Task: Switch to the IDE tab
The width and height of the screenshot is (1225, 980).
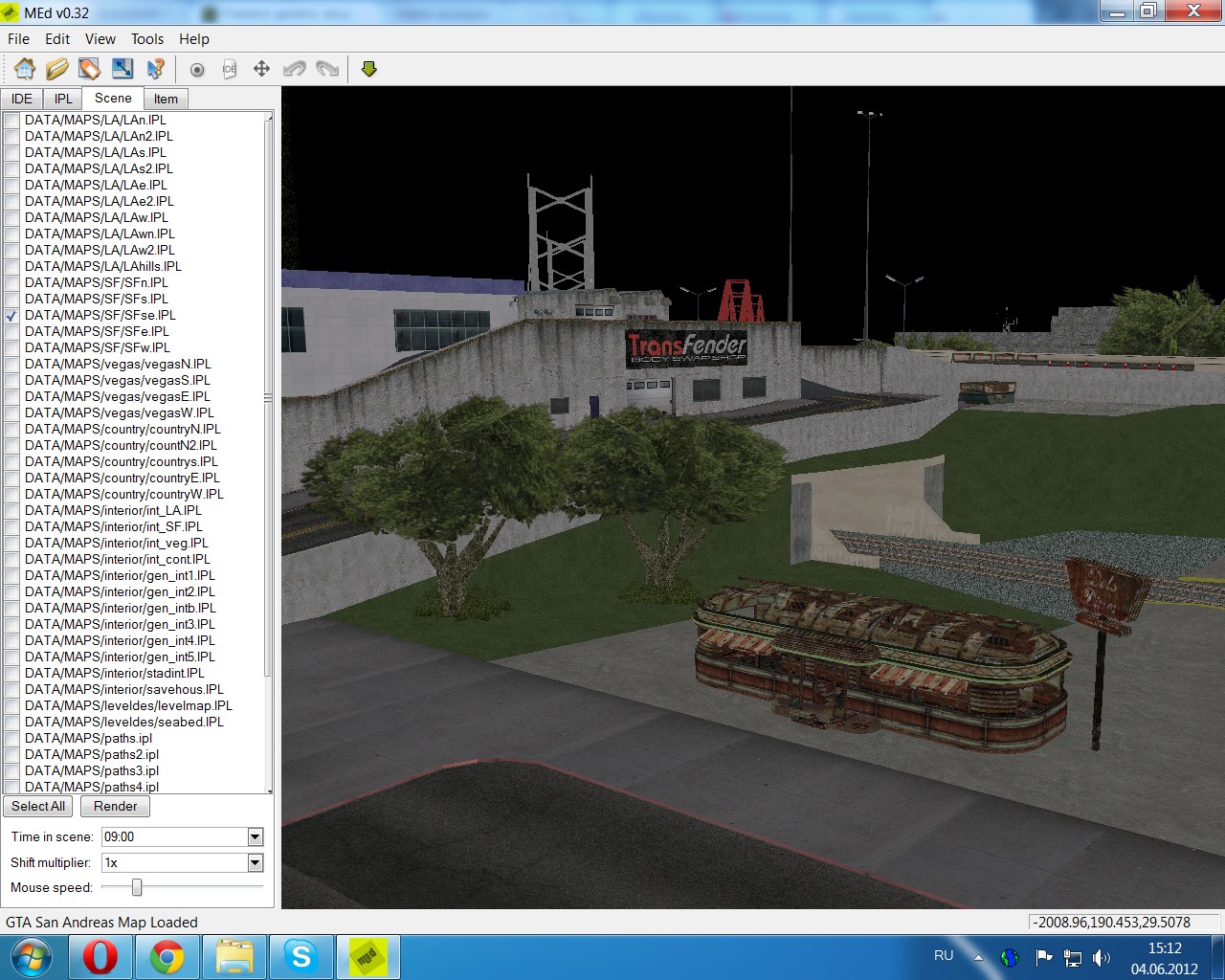Action: click(22, 99)
